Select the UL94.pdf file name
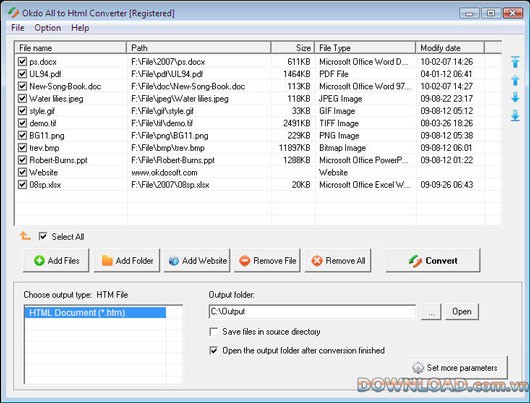This screenshot has height=403, width=530. click(45, 74)
